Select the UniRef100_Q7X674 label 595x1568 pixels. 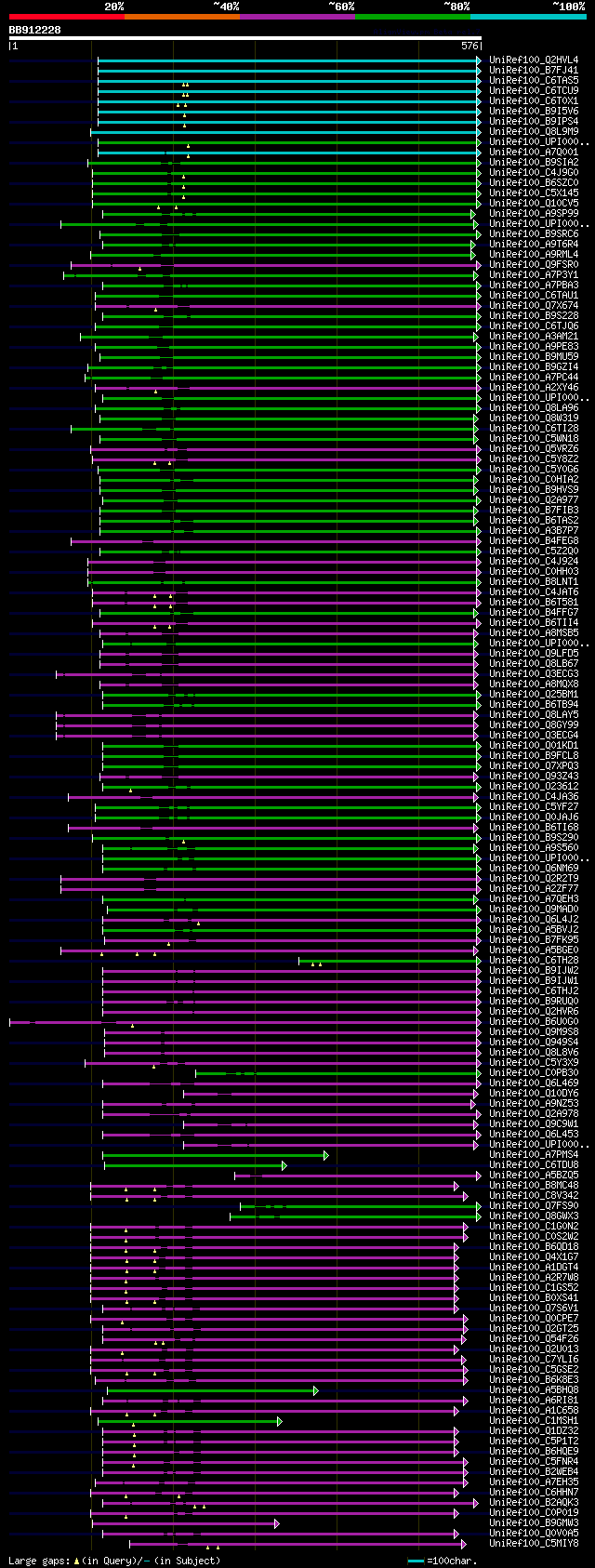coord(534,305)
